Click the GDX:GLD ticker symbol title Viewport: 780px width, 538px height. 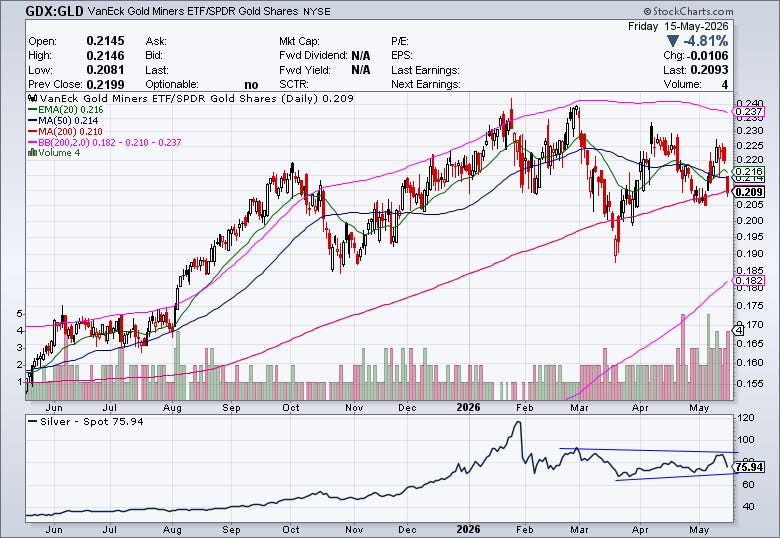(54, 11)
